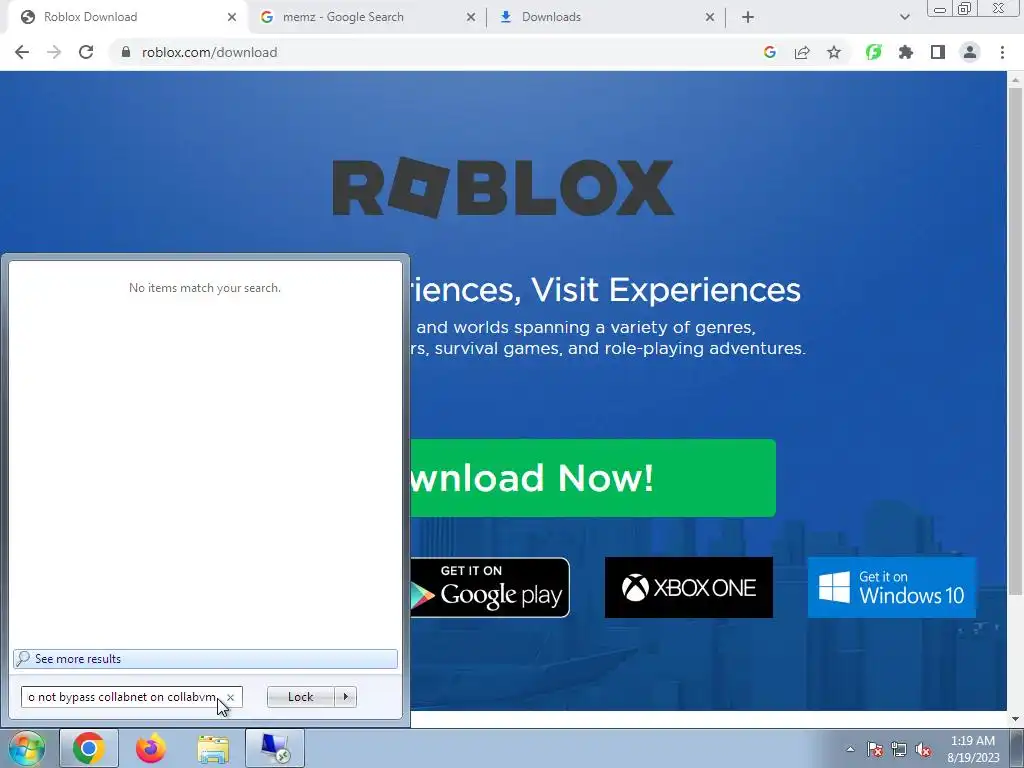Open Chrome from the taskbar
1024x768 pixels.
tap(89, 748)
